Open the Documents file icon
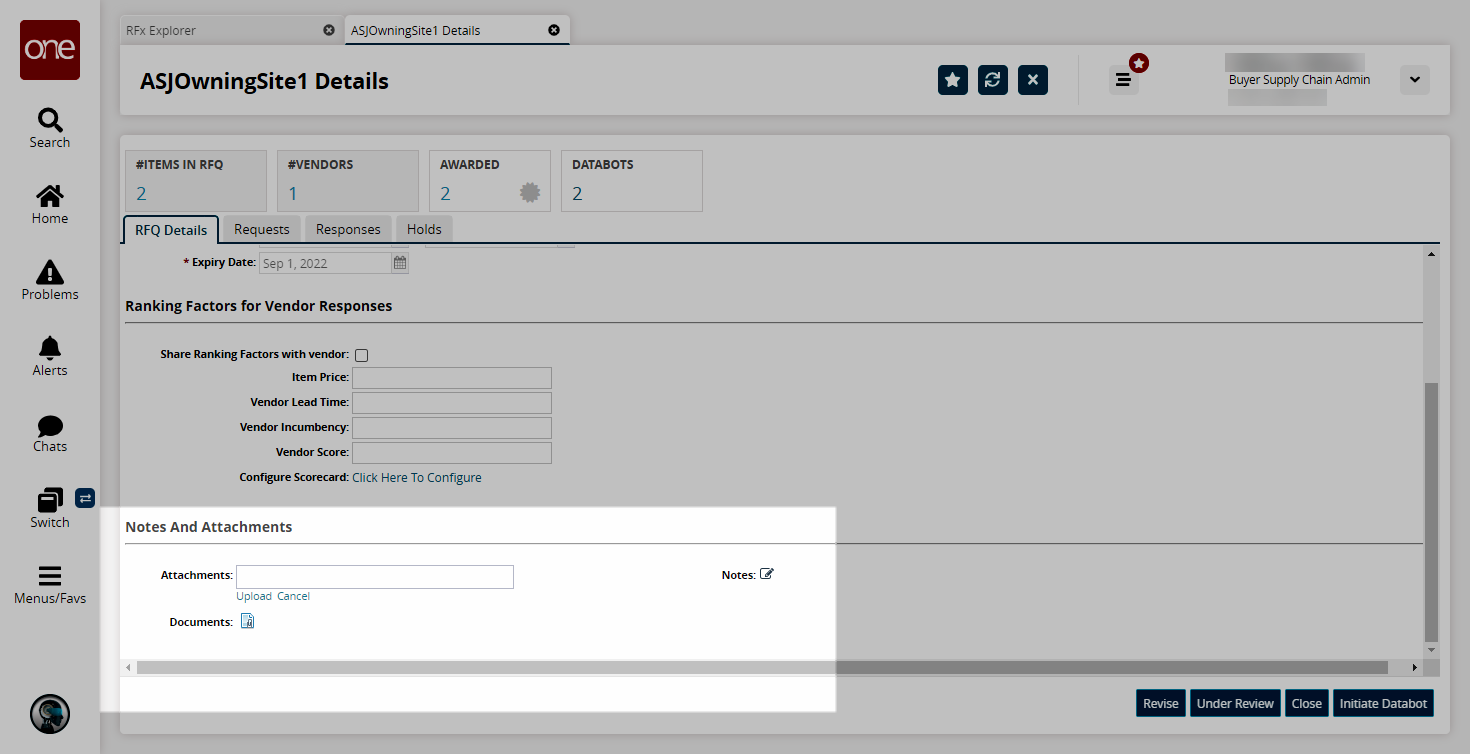This screenshot has width=1470, height=754. coord(248,622)
